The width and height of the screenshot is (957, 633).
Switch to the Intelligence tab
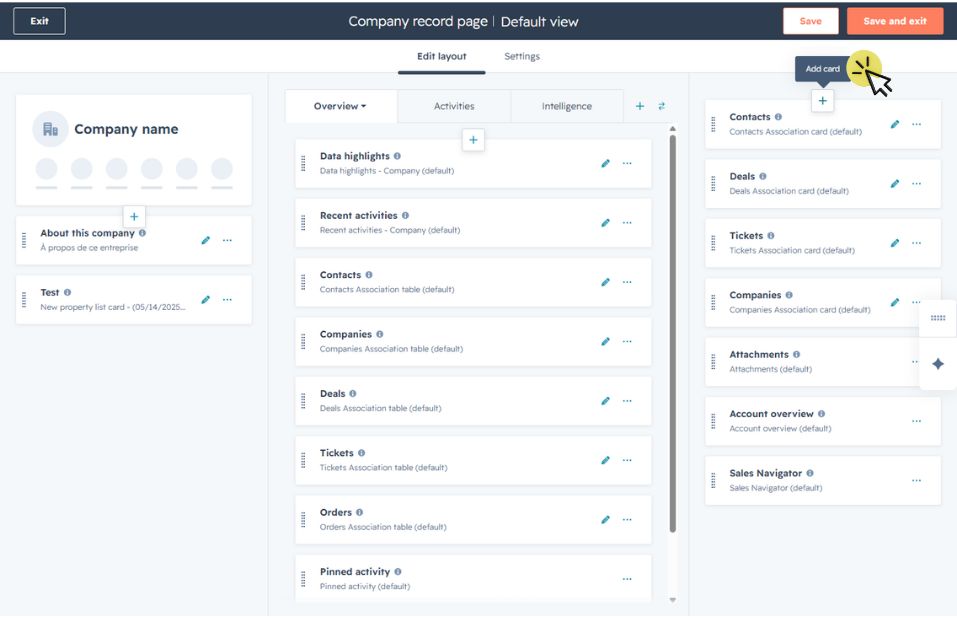[567, 106]
